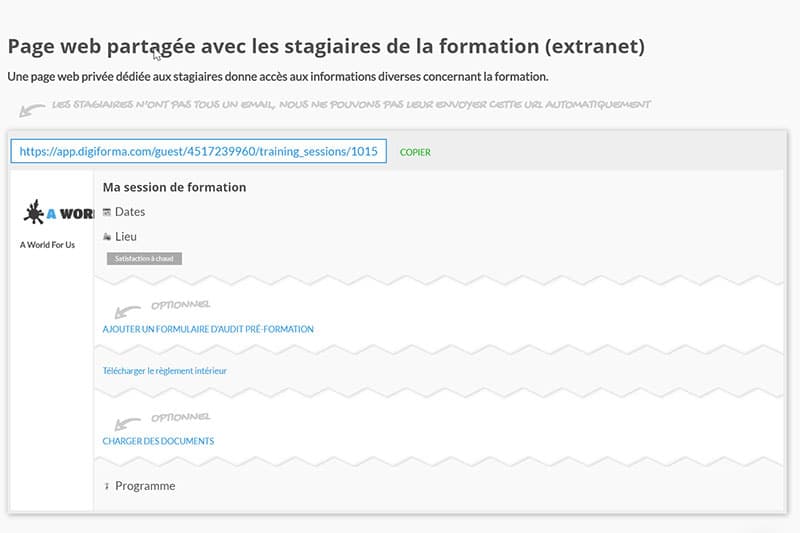
Task: Open Télécharger le règlement intérieur link
Action: (164, 371)
